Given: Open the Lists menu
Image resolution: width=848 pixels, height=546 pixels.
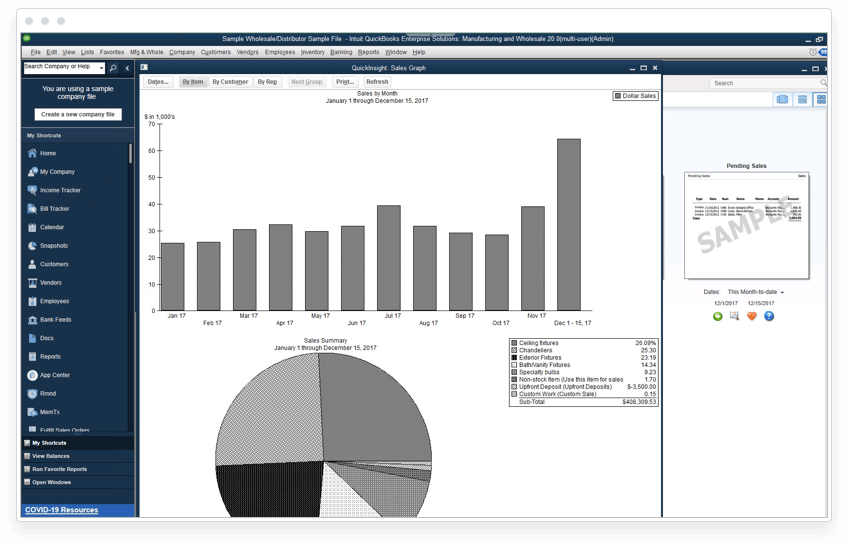Looking at the screenshot, I should tap(87, 52).
